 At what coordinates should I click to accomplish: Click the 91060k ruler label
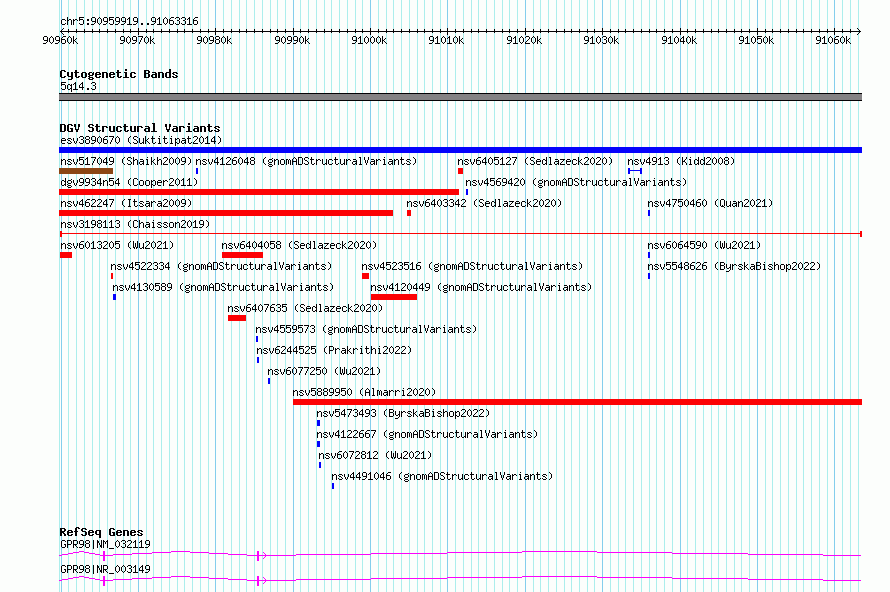pyautogui.click(x=833, y=40)
